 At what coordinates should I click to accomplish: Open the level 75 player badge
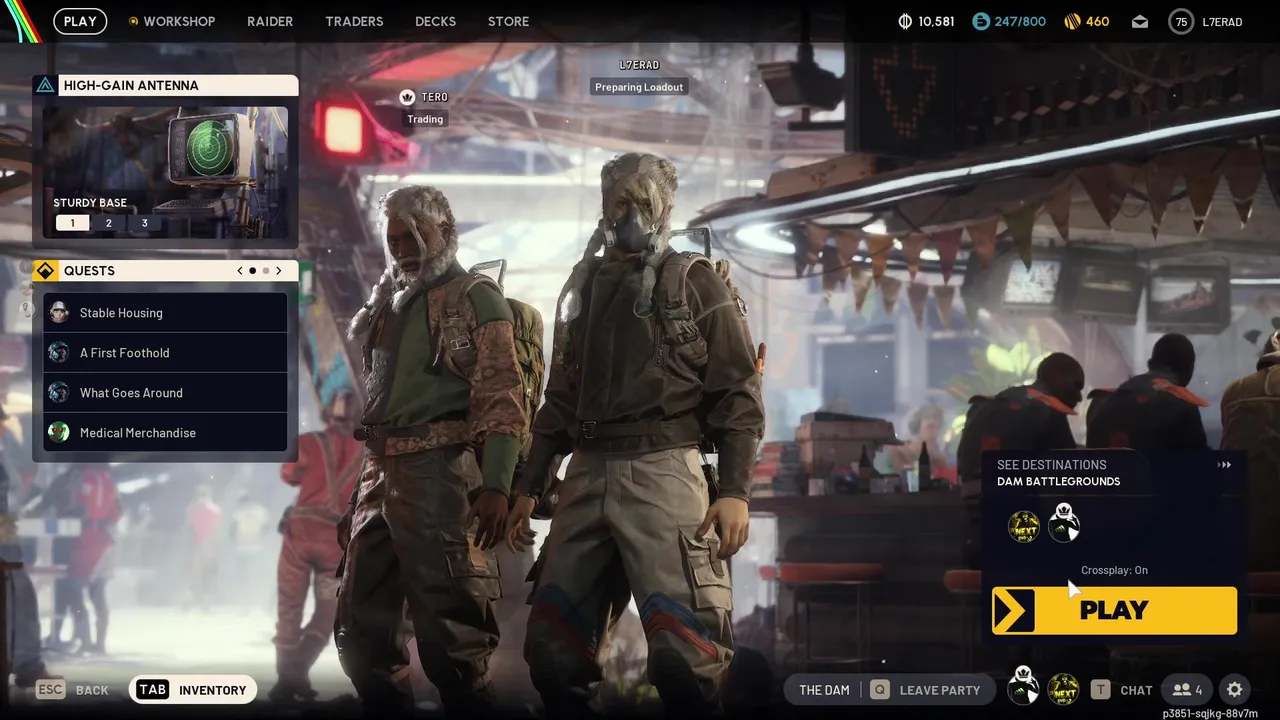tap(1181, 21)
